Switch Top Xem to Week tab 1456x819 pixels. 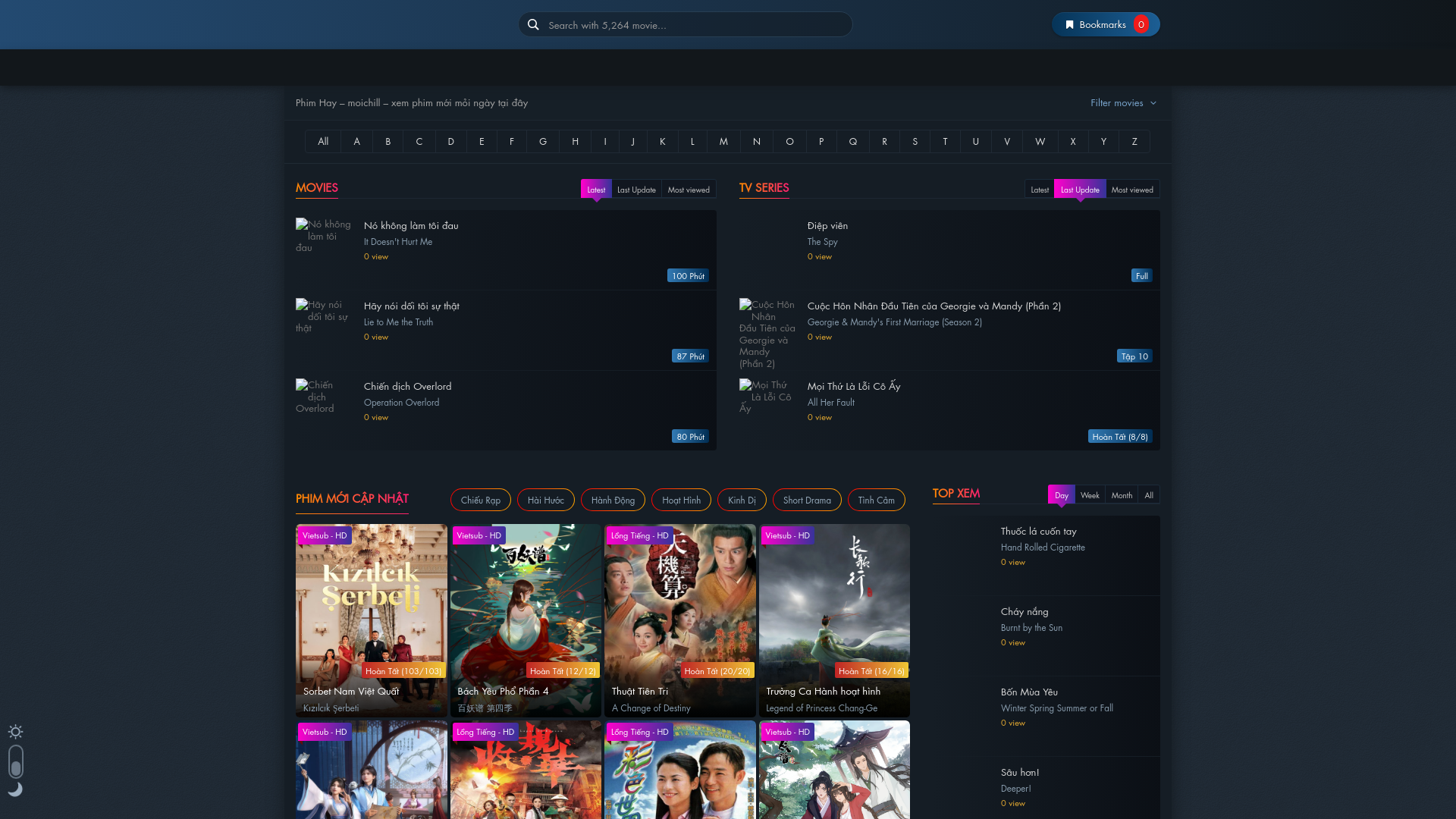[1089, 495]
